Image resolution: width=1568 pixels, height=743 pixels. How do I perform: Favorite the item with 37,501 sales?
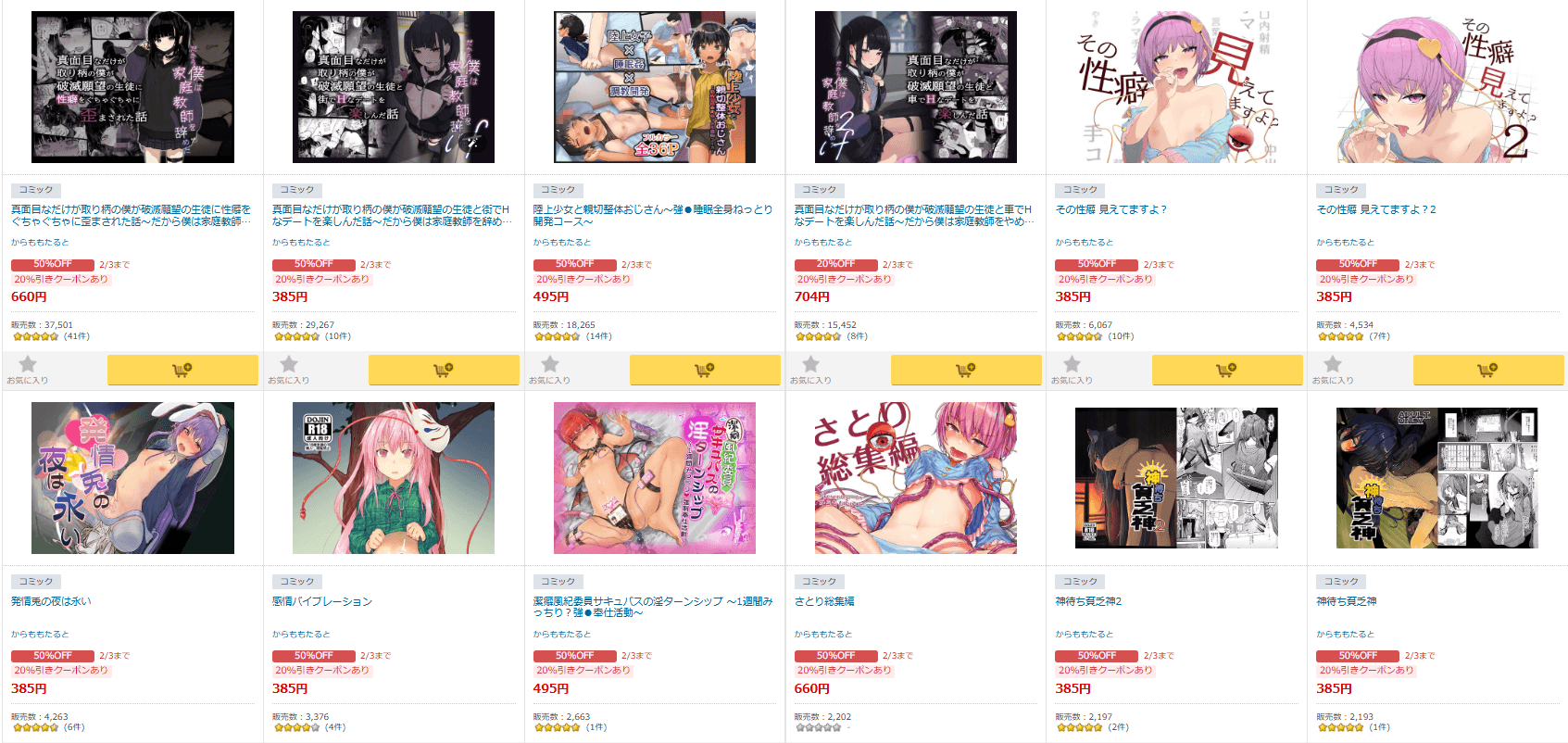(x=28, y=369)
